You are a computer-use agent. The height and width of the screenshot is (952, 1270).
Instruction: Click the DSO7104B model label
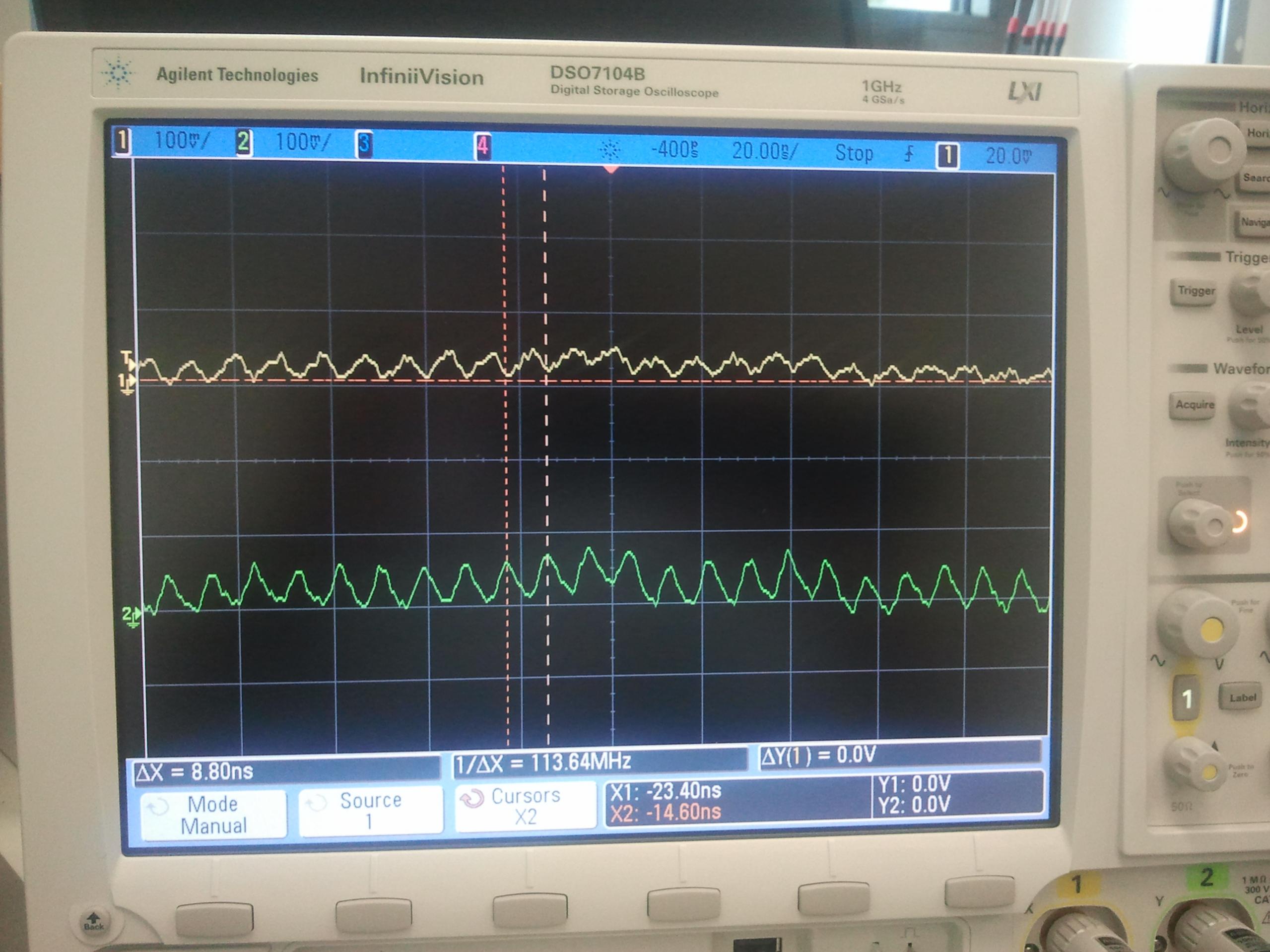[597, 73]
